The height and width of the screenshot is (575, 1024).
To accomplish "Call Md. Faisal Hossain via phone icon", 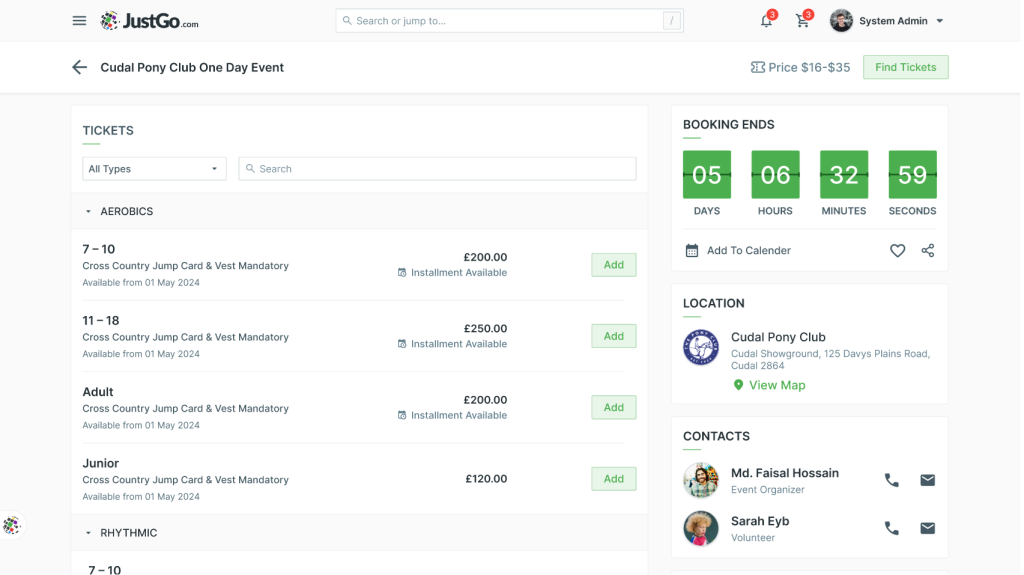I will click(x=891, y=480).
